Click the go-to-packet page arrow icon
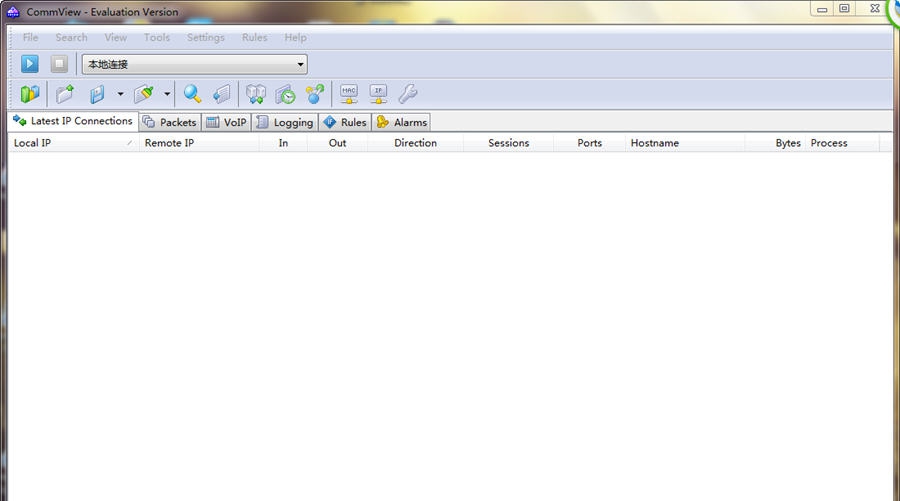 click(x=222, y=94)
